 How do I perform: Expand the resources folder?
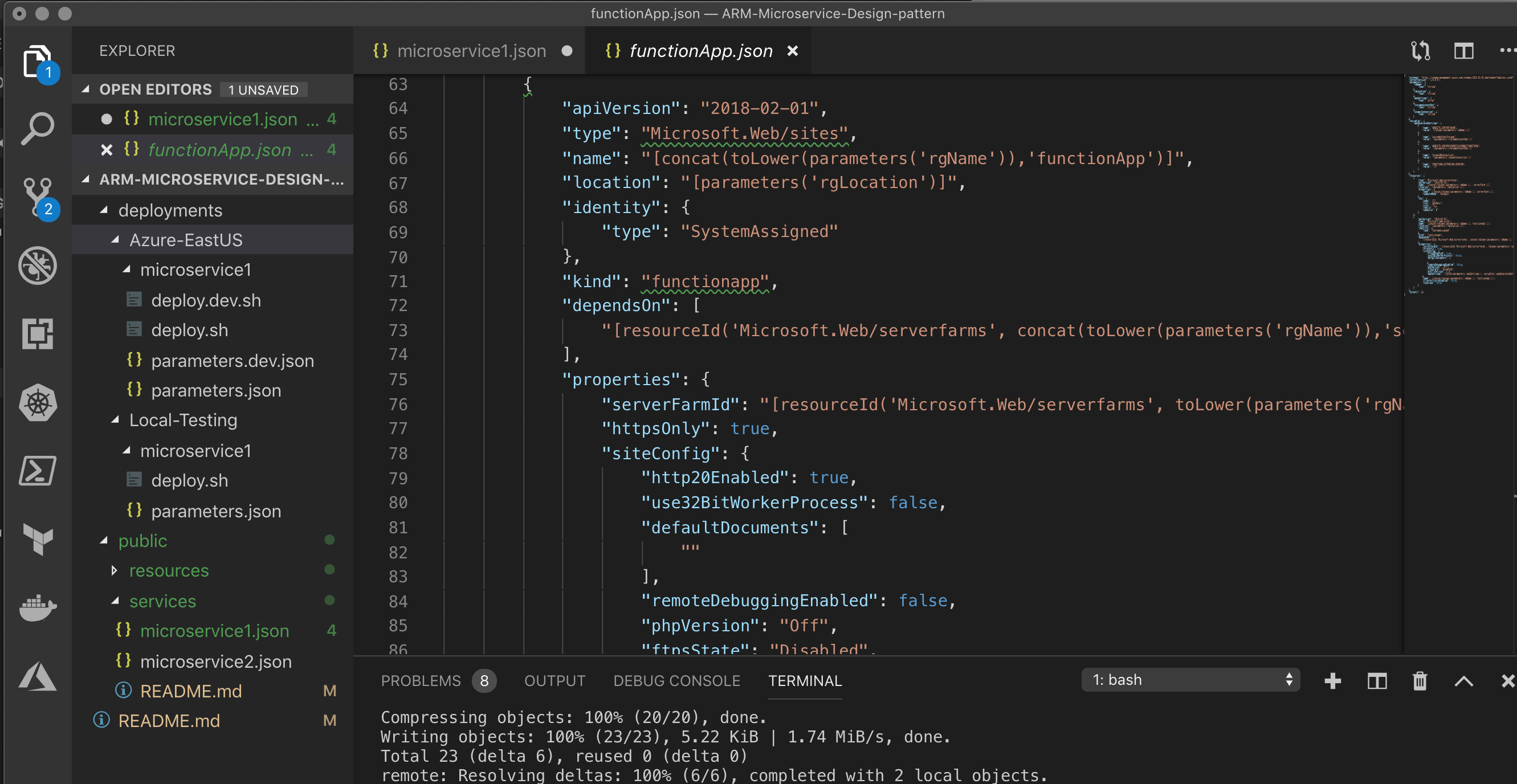pyautogui.click(x=114, y=570)
